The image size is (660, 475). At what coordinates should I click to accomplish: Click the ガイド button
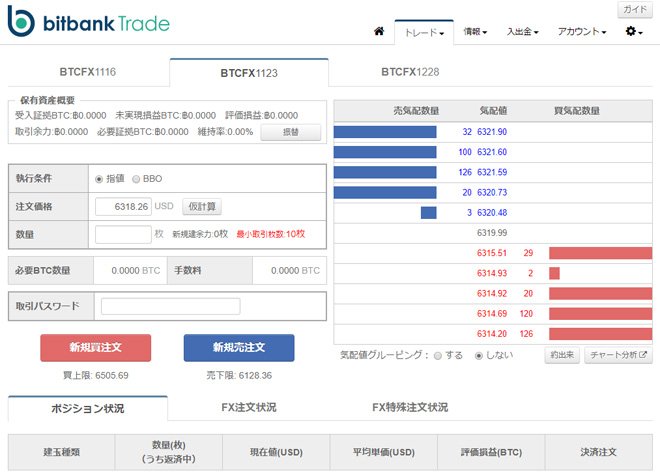[x=634, y=9]
